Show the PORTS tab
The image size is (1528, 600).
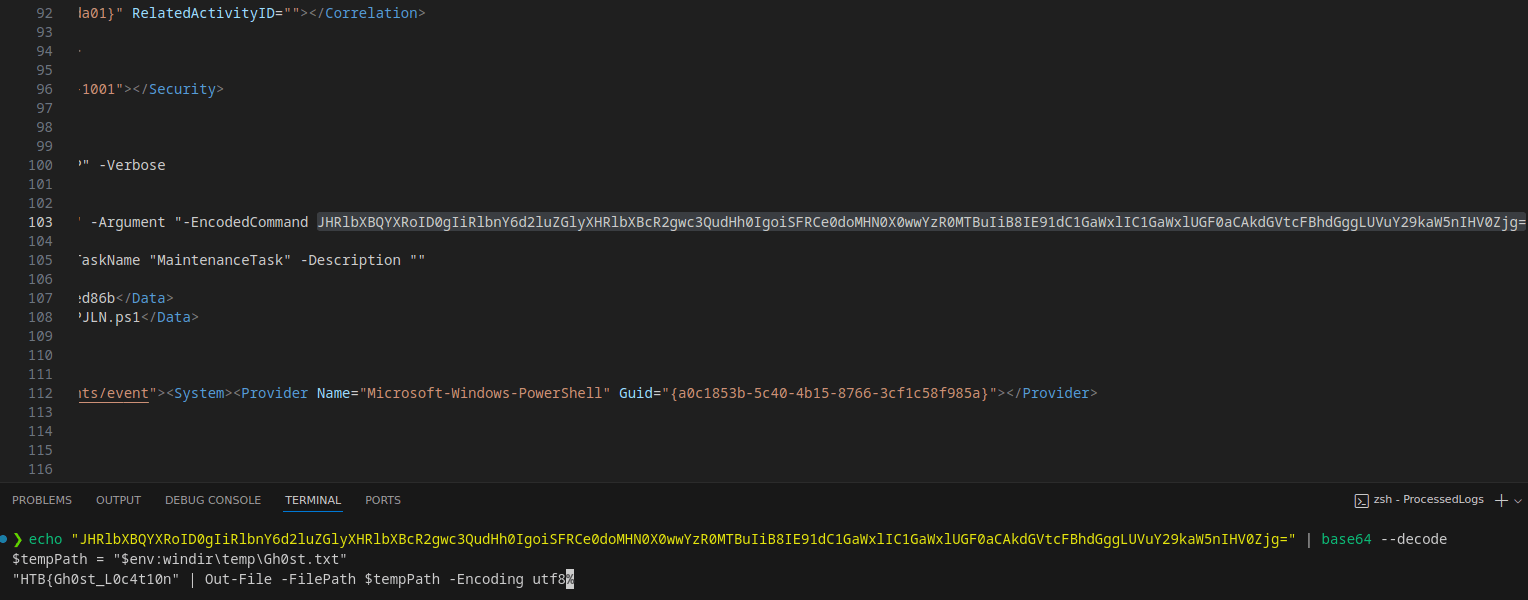(x=383, y=500)
